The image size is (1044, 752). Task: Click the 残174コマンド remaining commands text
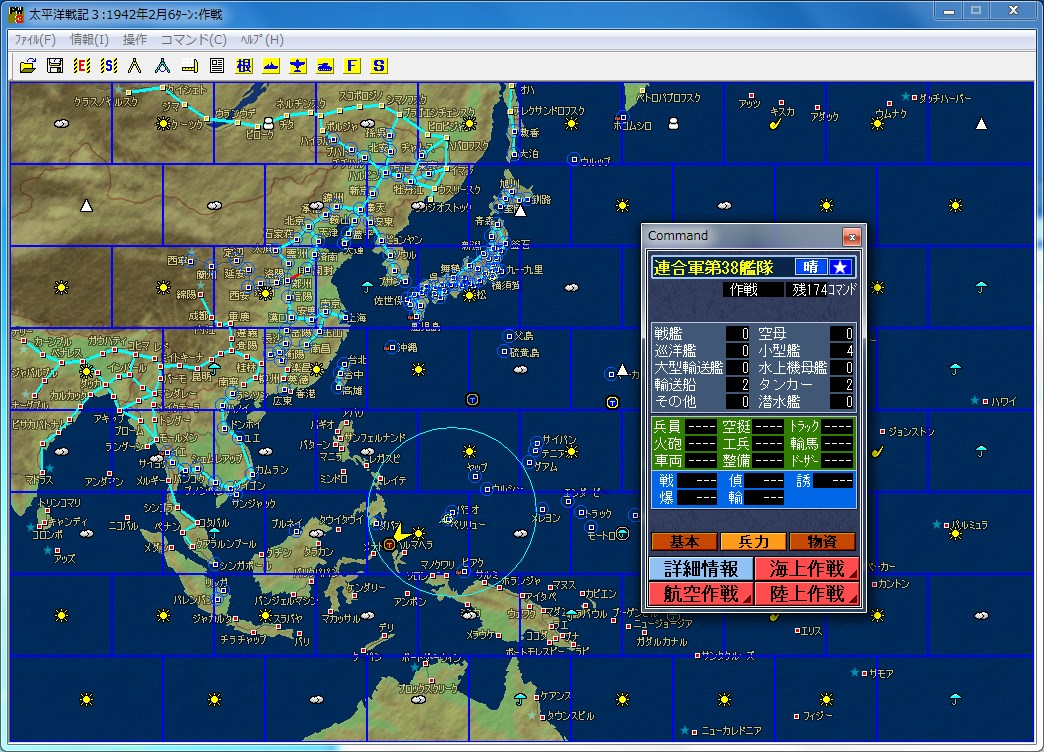(x=824, y=290)
